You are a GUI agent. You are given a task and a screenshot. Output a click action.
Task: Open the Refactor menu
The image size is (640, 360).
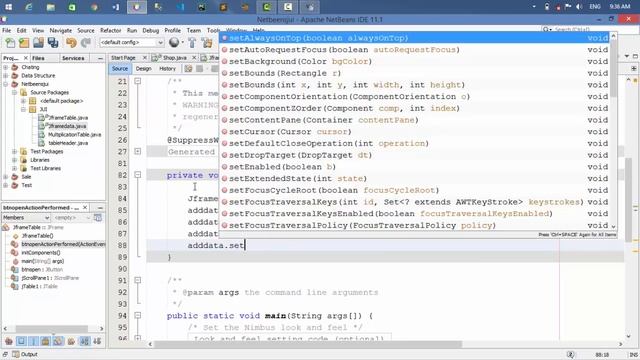111,31
